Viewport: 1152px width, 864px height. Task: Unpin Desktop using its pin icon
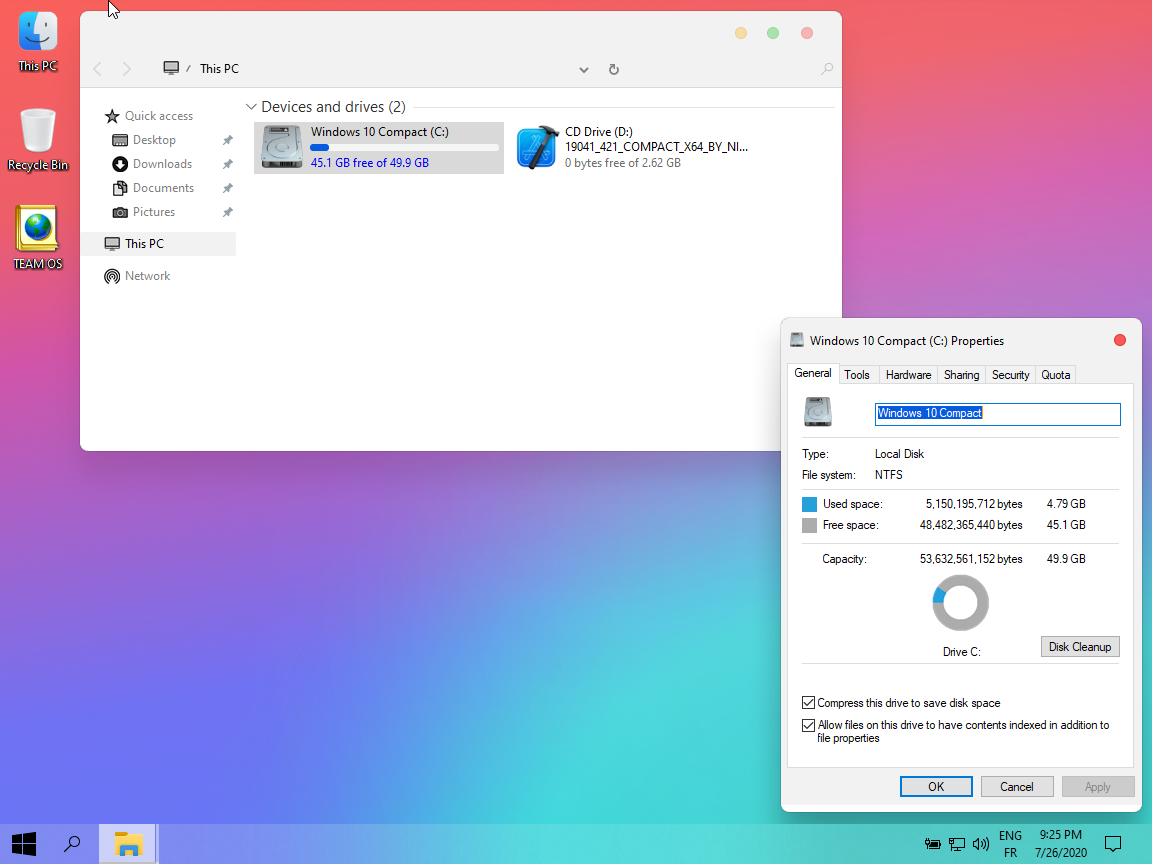coord(228,140)
